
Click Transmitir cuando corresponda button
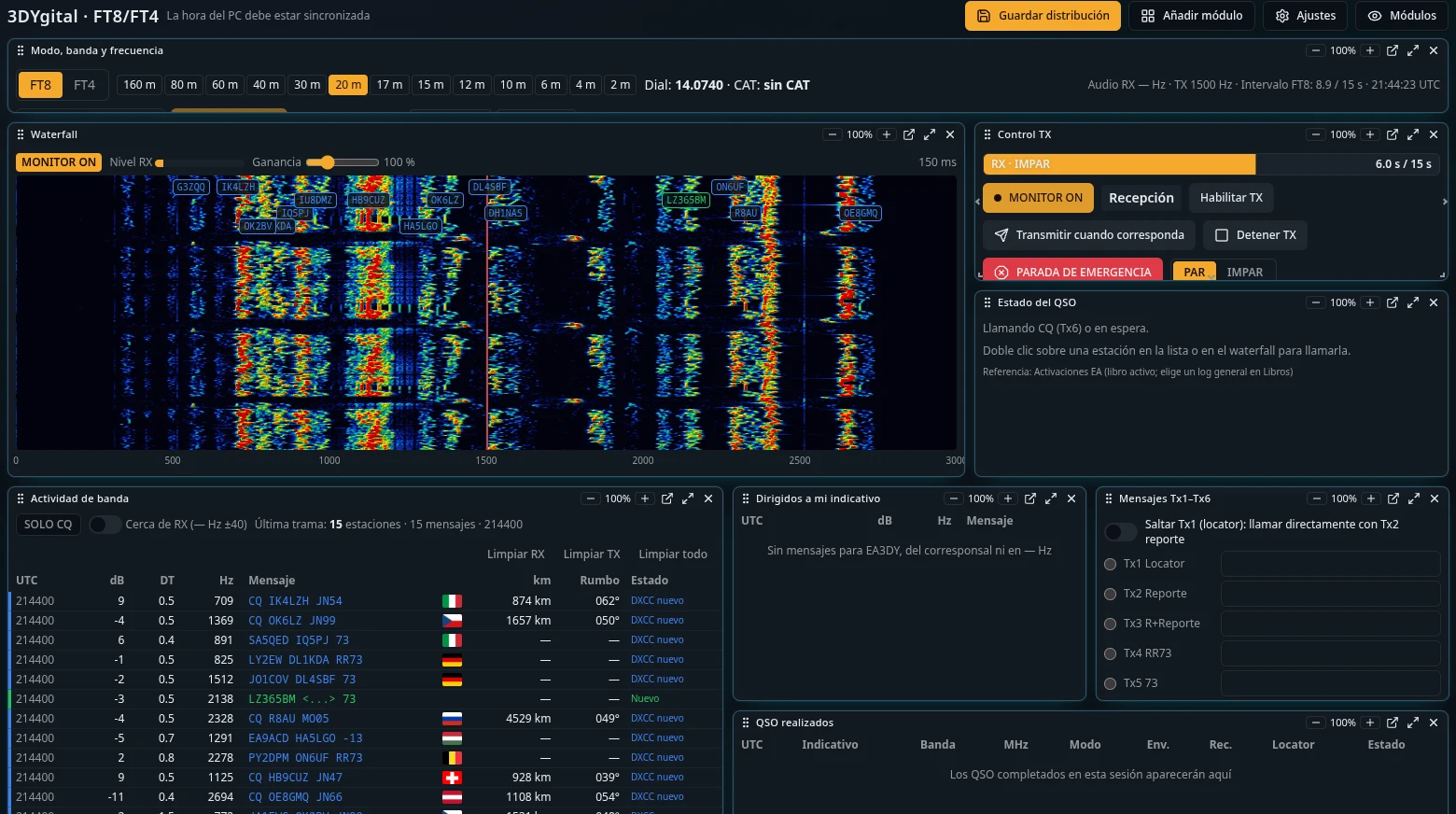coord(1089,235)
